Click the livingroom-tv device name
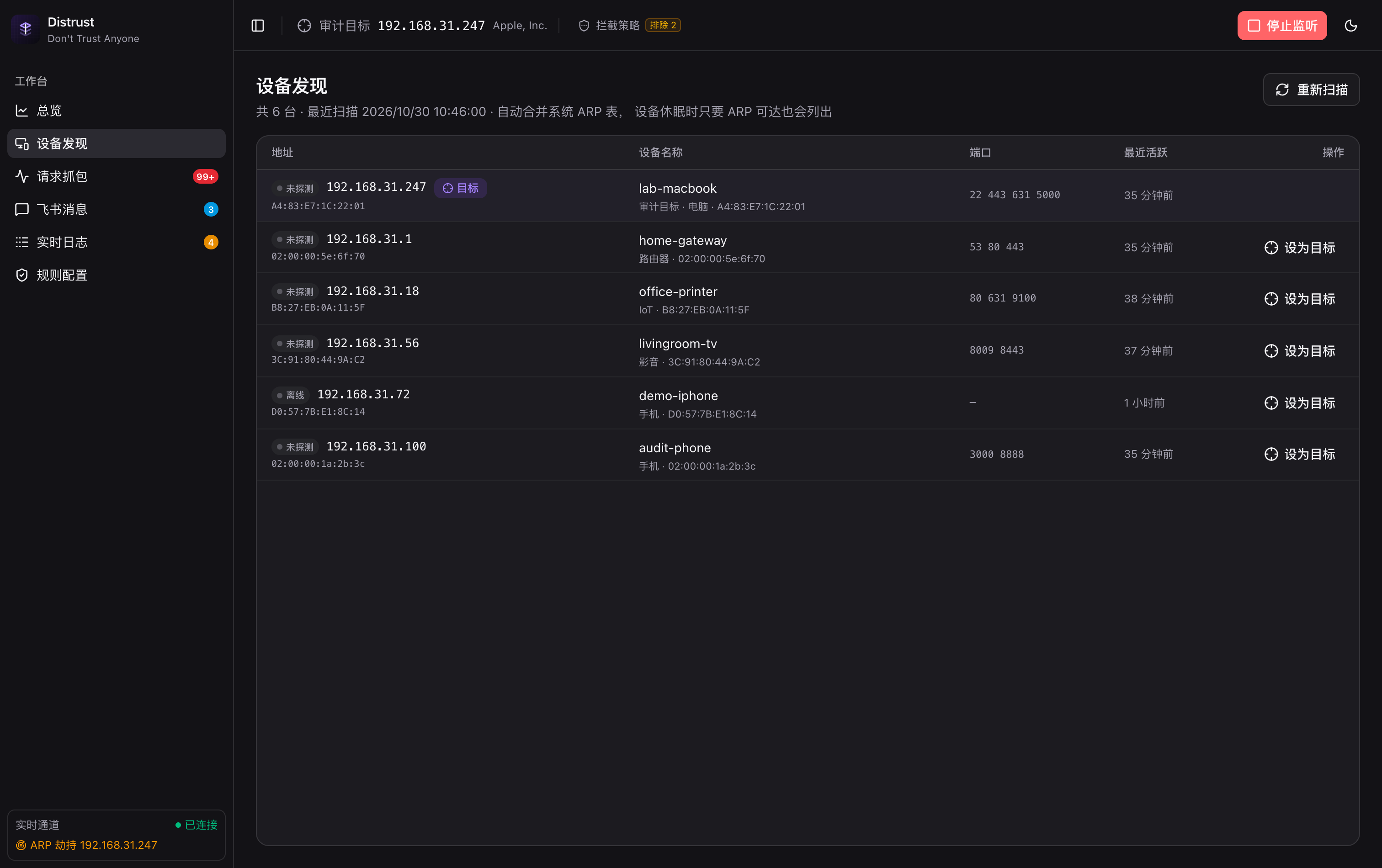Screen dimensions: 1382x868 click(678, 344)
